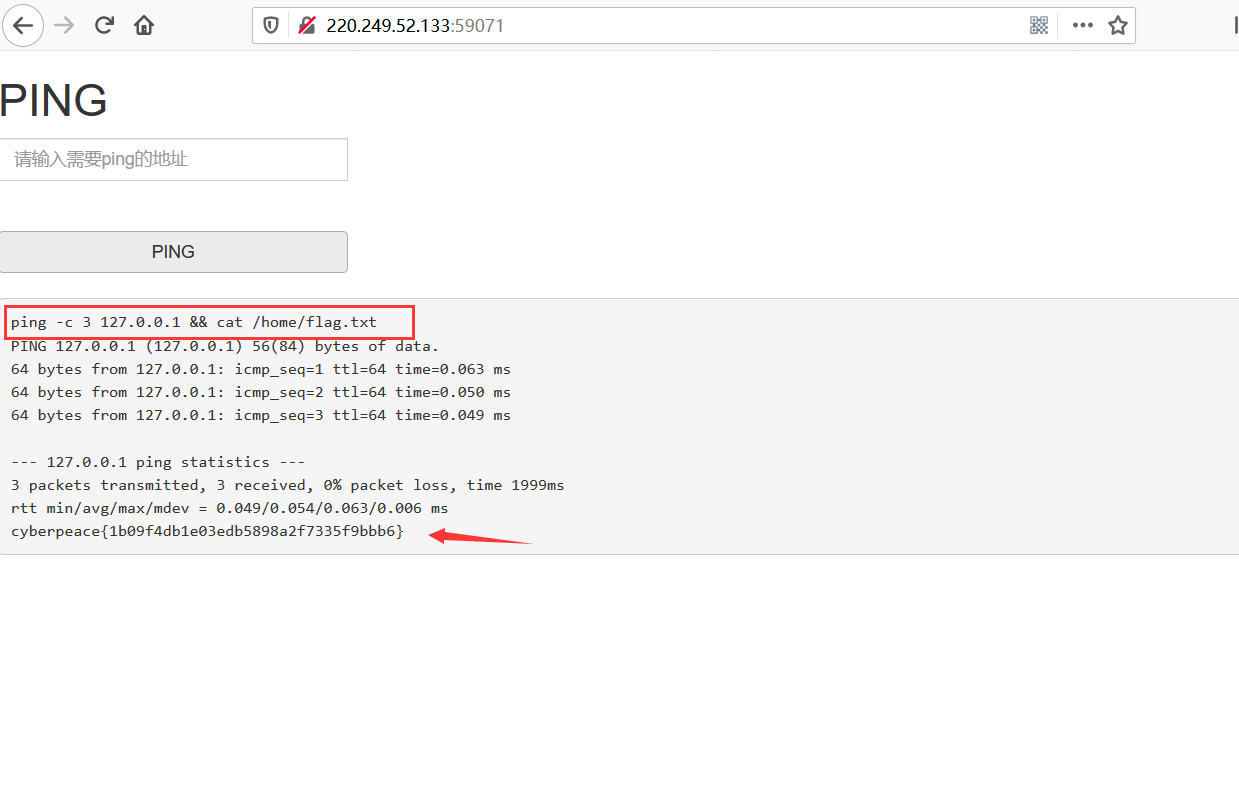Click the '3 packets transmitted' line
Screen dimensions: 1239x789
[x=287, y=485]
